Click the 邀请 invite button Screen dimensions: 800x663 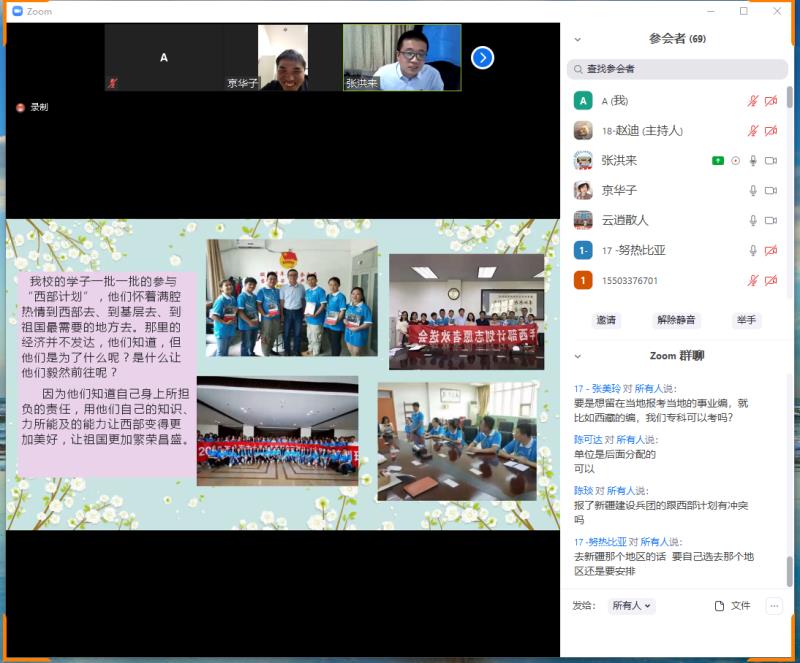(x=606, y=320)
